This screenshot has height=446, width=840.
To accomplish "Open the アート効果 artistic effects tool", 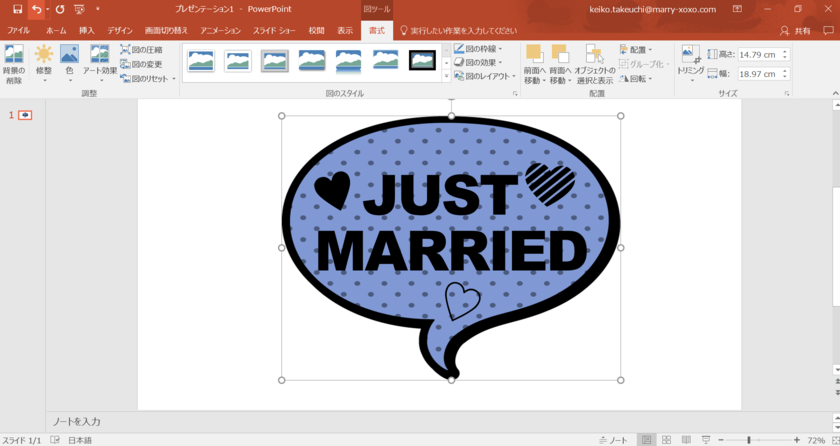I will [99, 60].
